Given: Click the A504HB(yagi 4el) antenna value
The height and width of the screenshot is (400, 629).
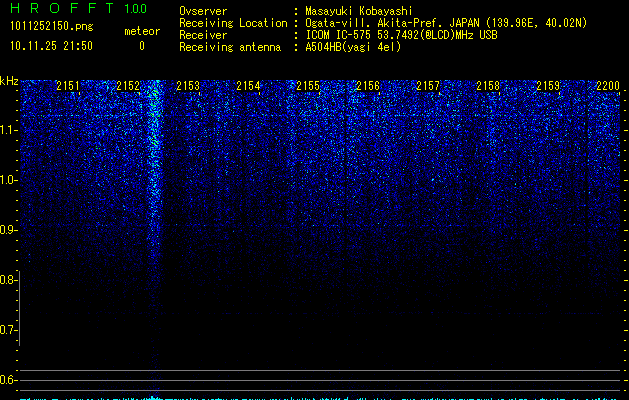Looking at the screenshot, I should (353, 47).
